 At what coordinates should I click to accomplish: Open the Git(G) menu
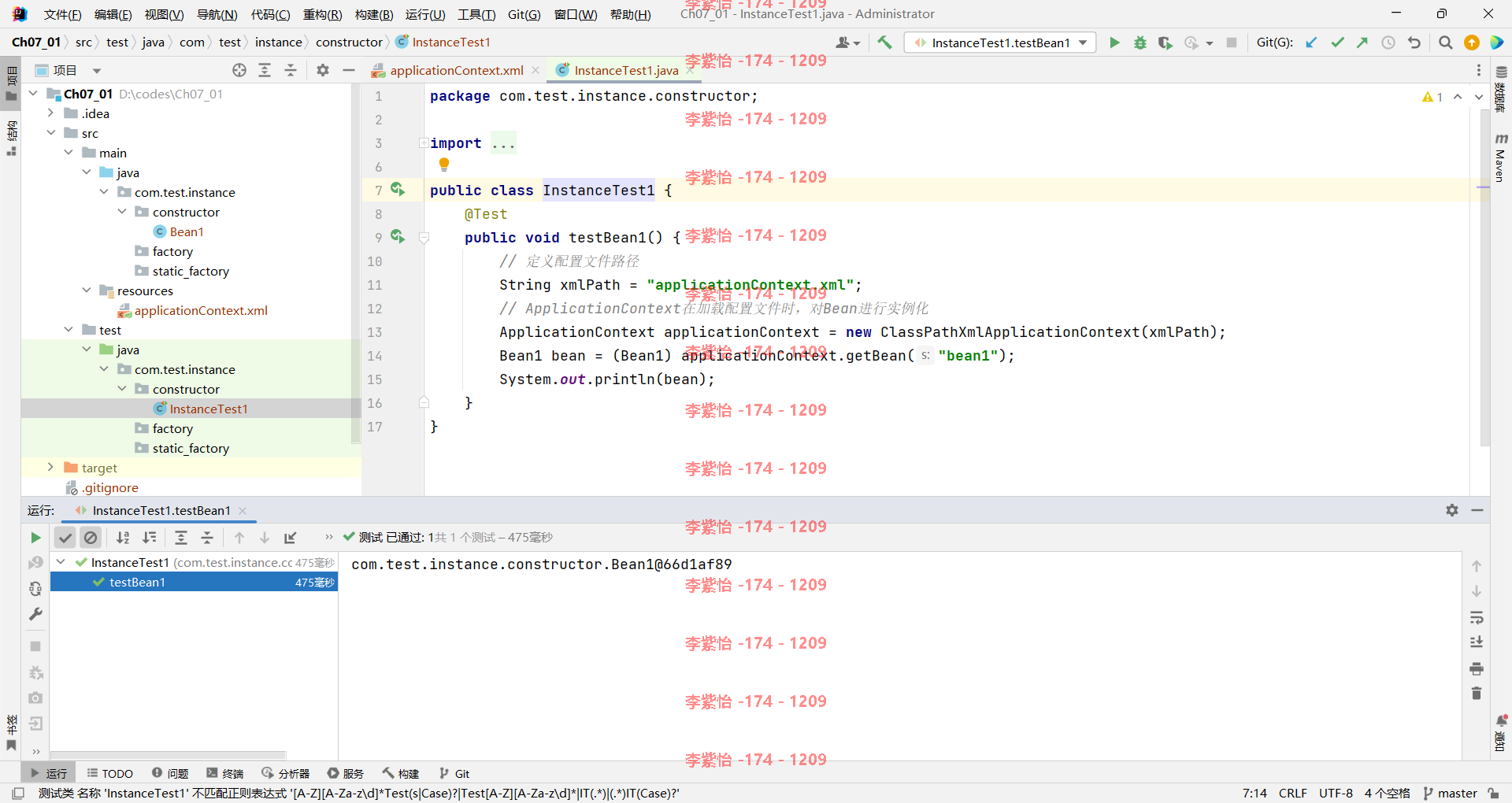tap(524, 14)
